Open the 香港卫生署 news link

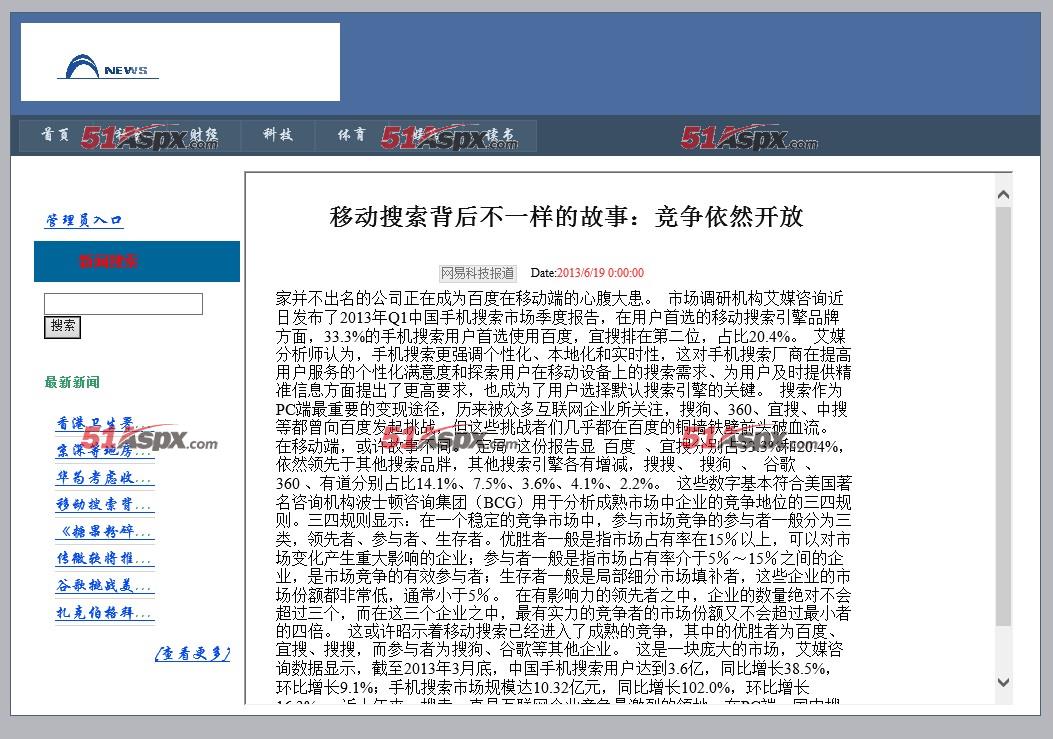click(104, 424)
